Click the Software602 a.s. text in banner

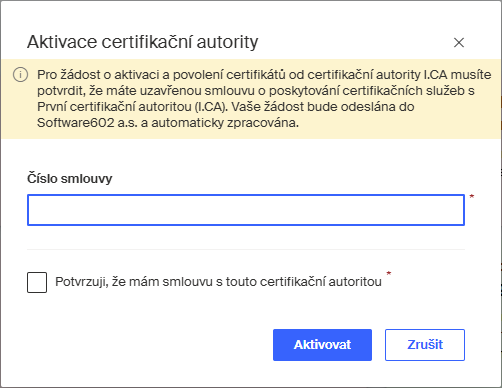pos(87,123)
